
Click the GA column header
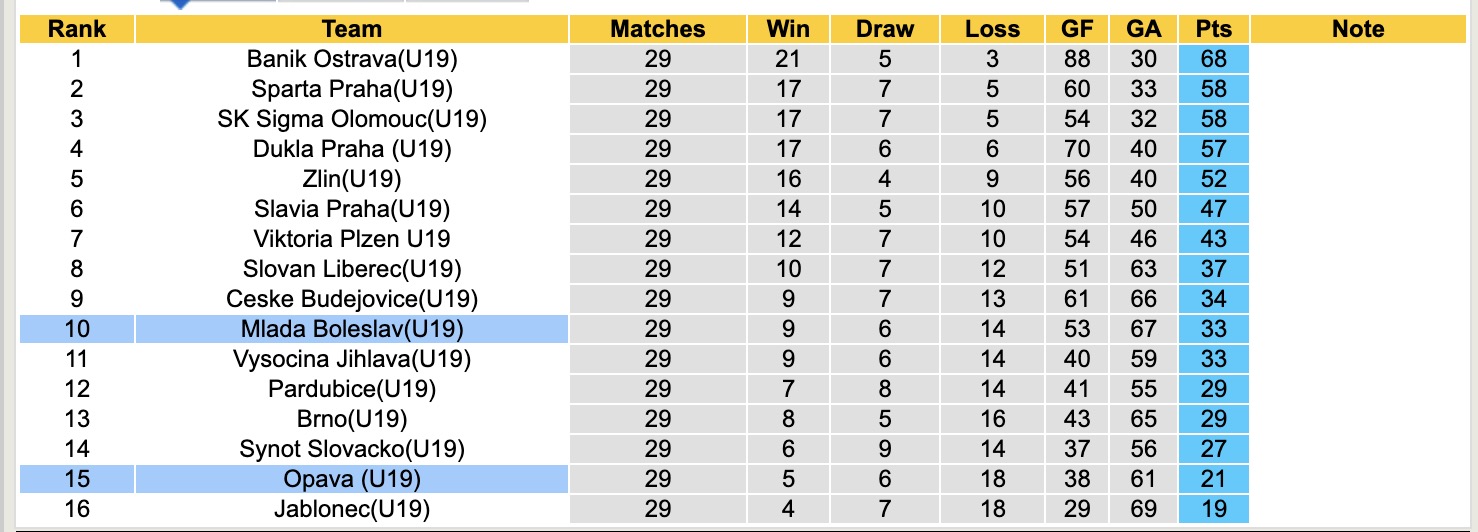click(1142, 29)
